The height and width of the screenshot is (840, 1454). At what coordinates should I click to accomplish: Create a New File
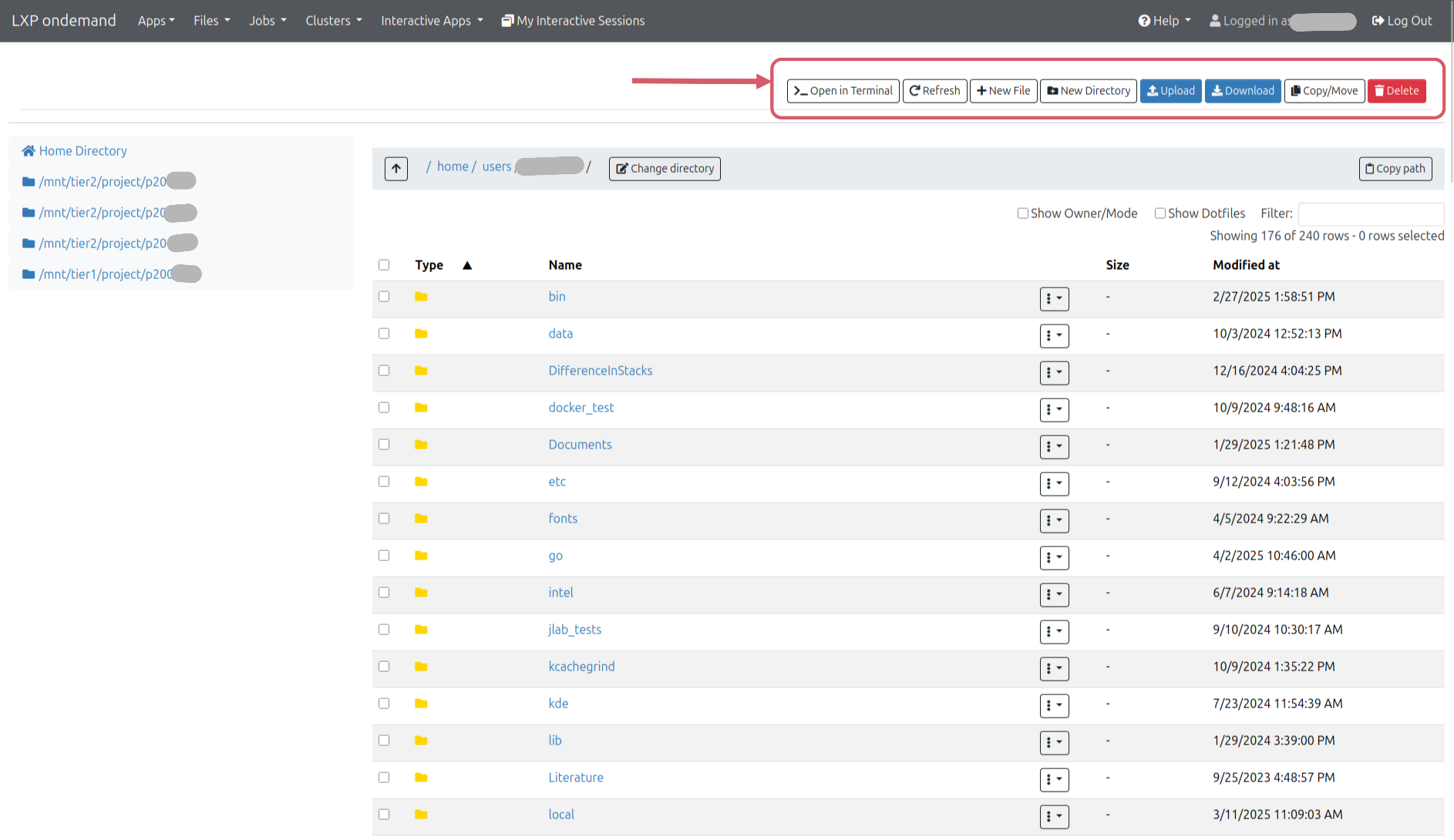pos(1003,91)
